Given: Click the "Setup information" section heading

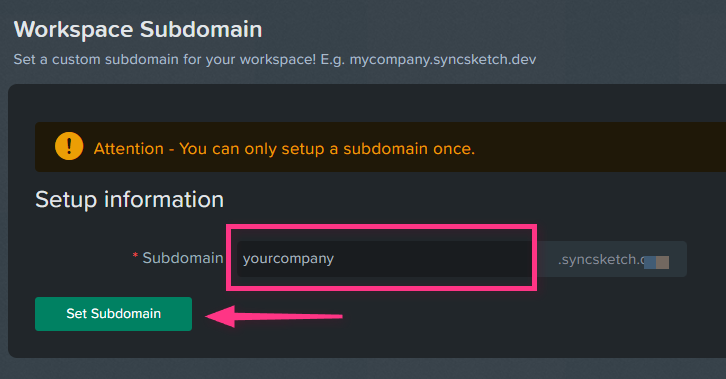Looking at the screenshot, I should 130,199.
